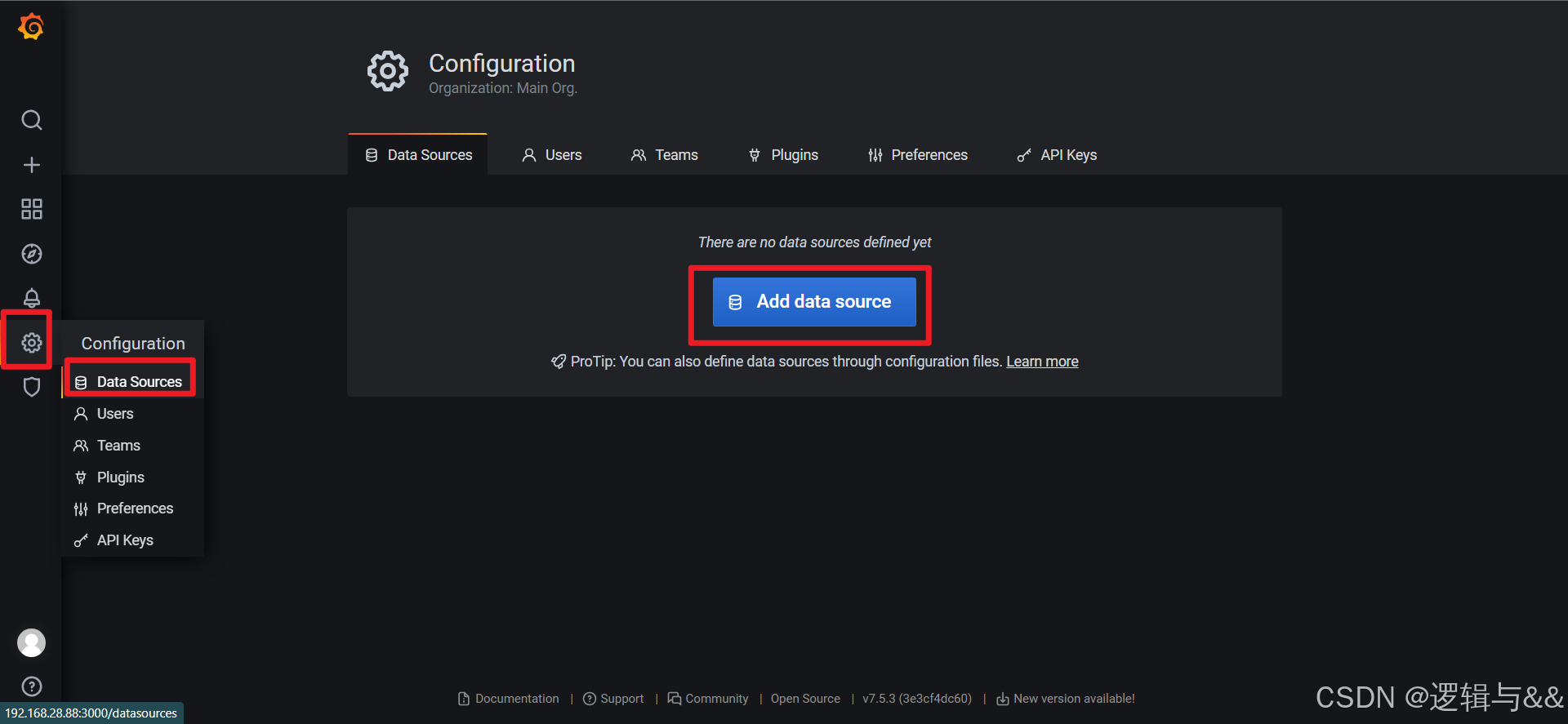Screen dimensions: 1568x724
Task: Click the Organization: Main Org. subtitle
Action: click(x=503, y=88)
